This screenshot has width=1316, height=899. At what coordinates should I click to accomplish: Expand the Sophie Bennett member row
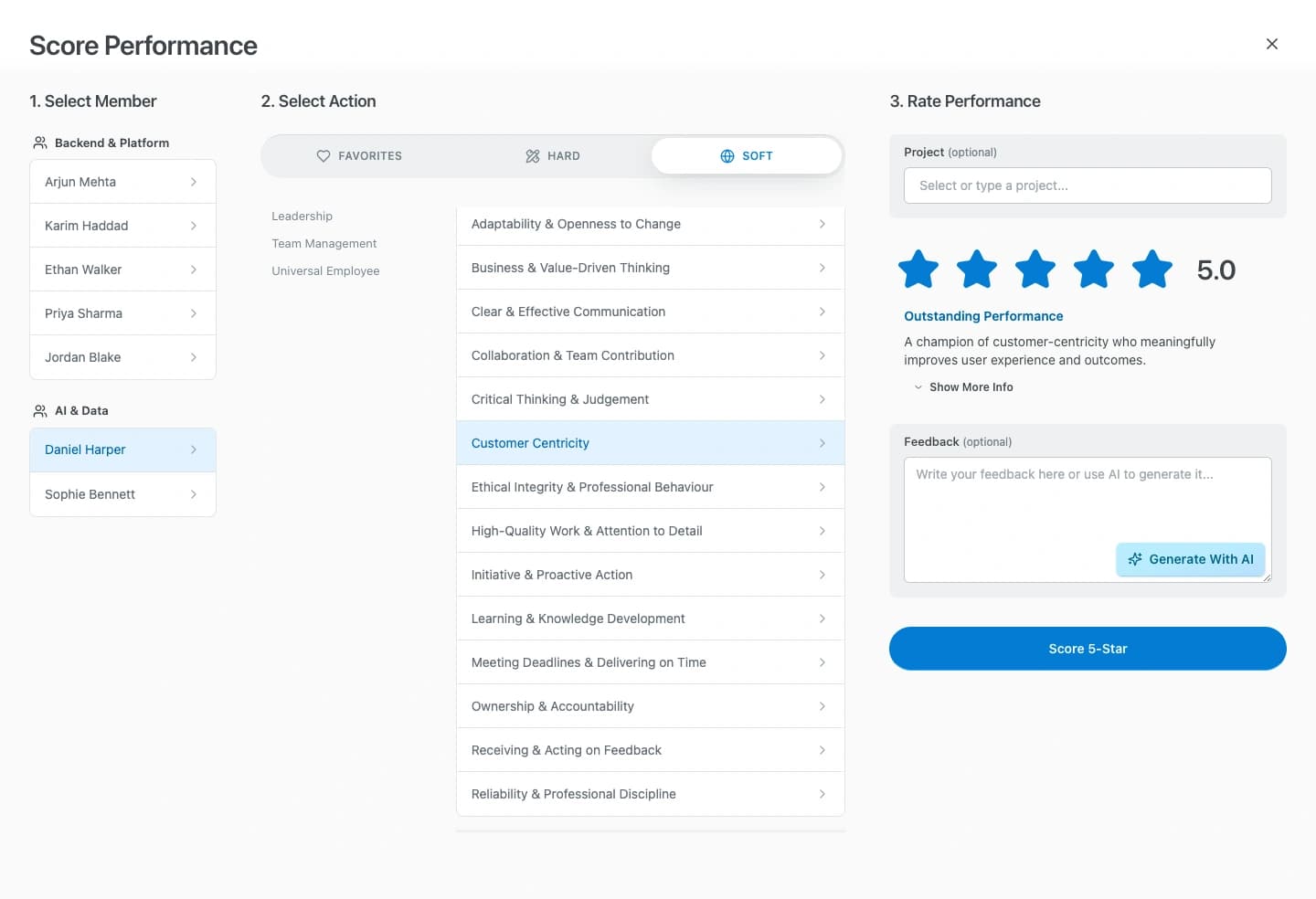(193, 494)
